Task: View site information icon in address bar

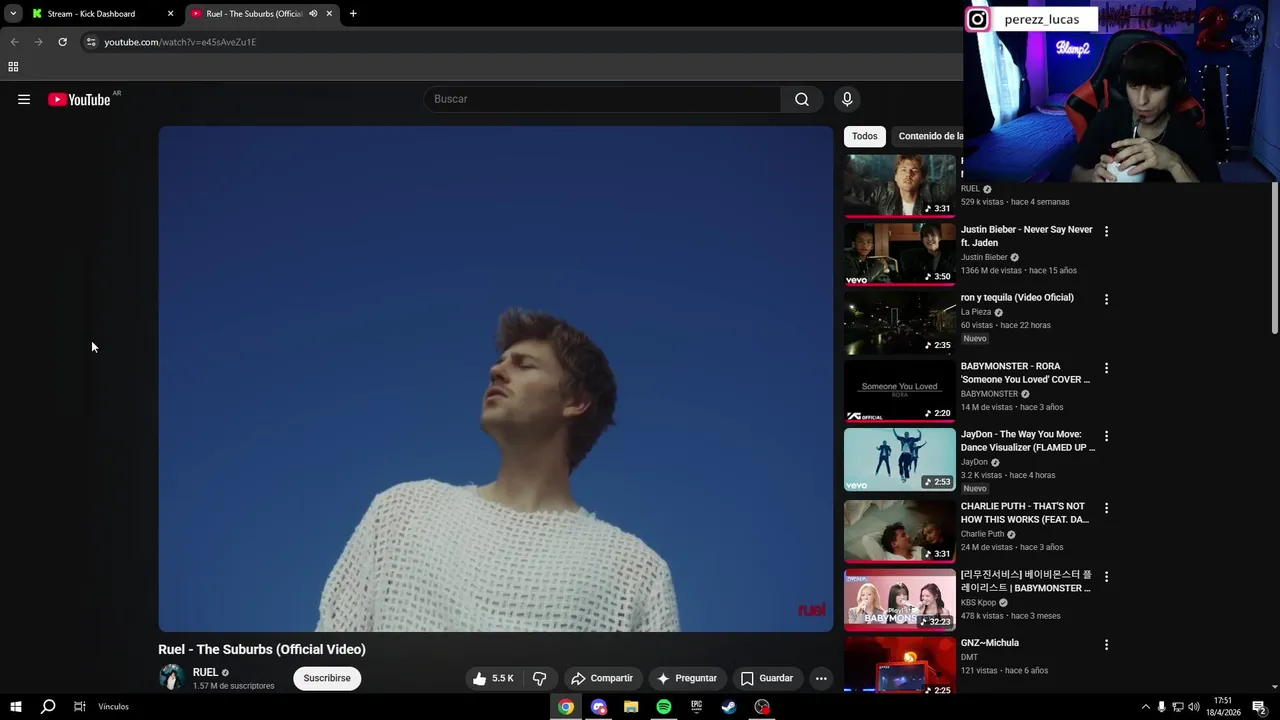Action: (91, 42)
